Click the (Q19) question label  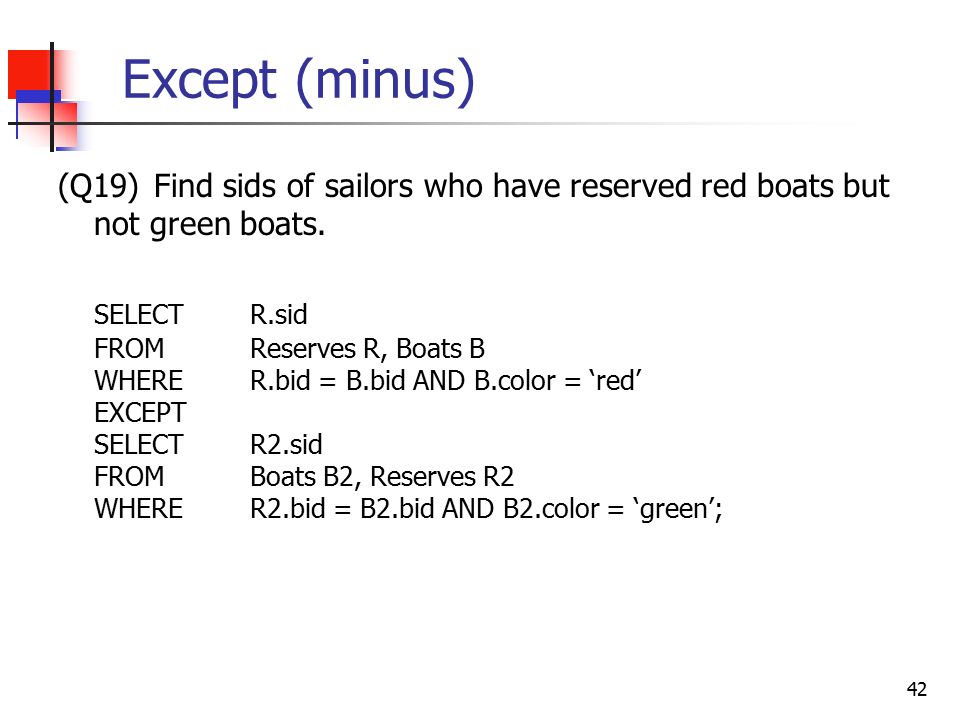pos(98,186)
